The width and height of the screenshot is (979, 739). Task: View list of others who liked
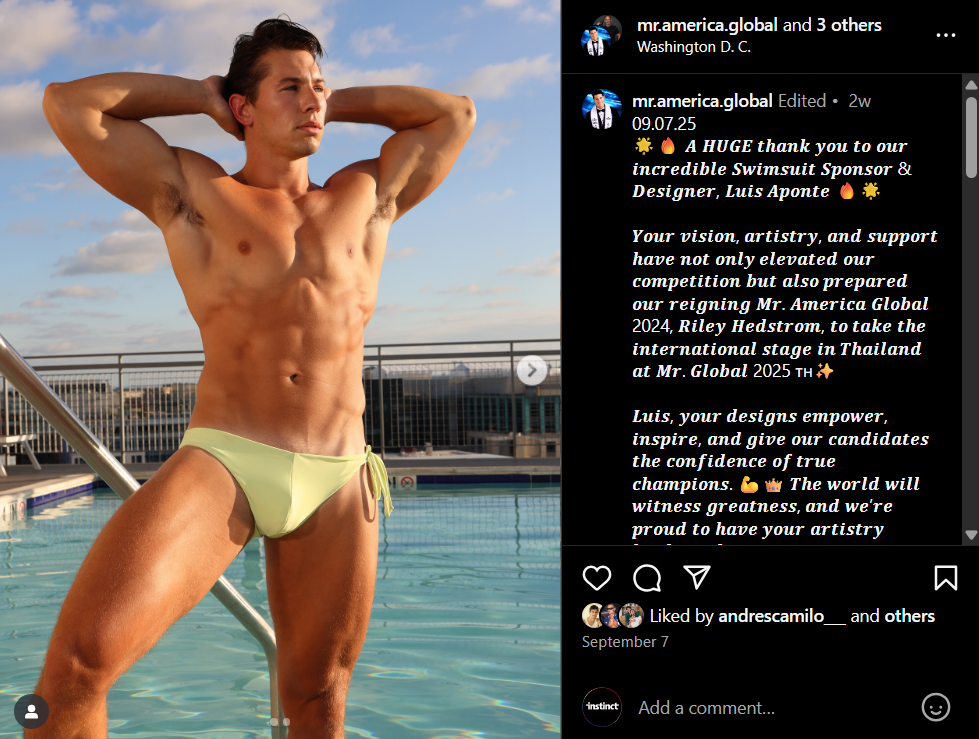click(x=910, y=616)
